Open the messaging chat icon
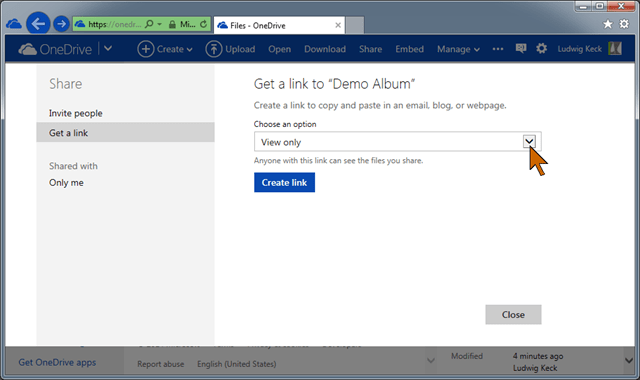This screenshot has height=380, width=640. (521, 49)
